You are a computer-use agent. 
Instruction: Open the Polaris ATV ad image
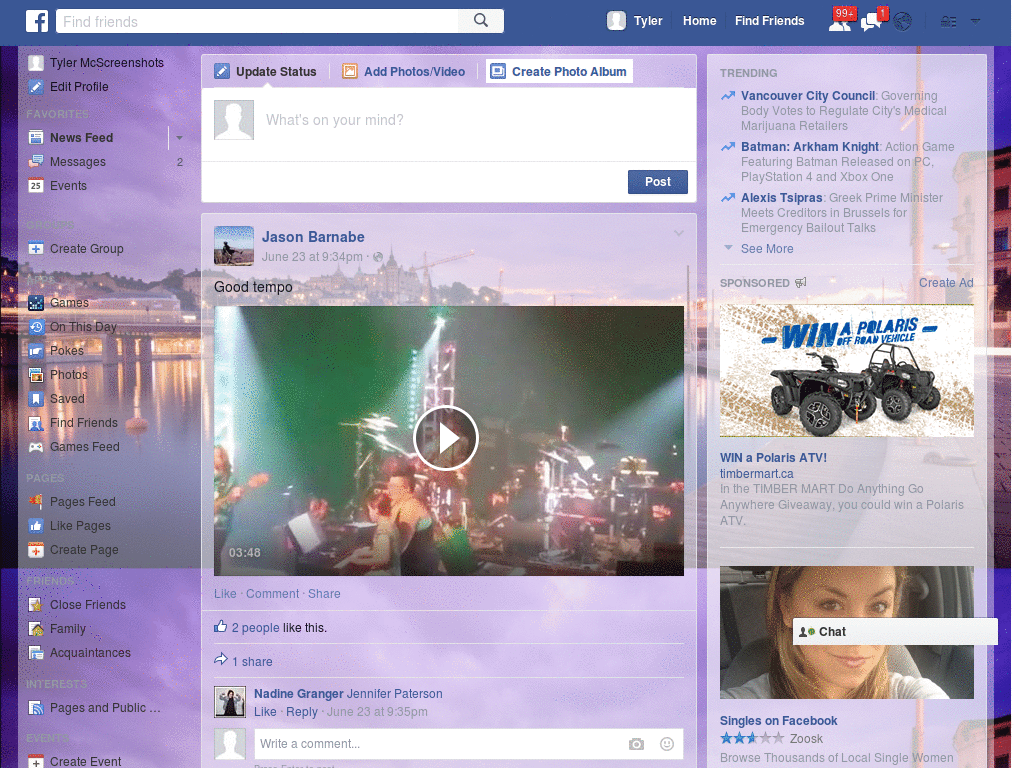click(x=846, y=371)
